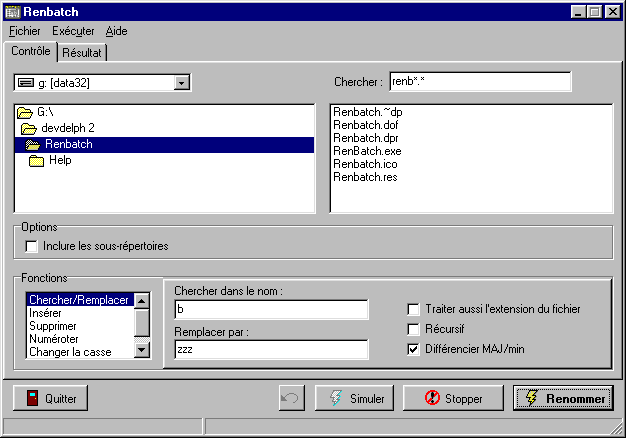Toggle the Récursif checkbox

414,329
